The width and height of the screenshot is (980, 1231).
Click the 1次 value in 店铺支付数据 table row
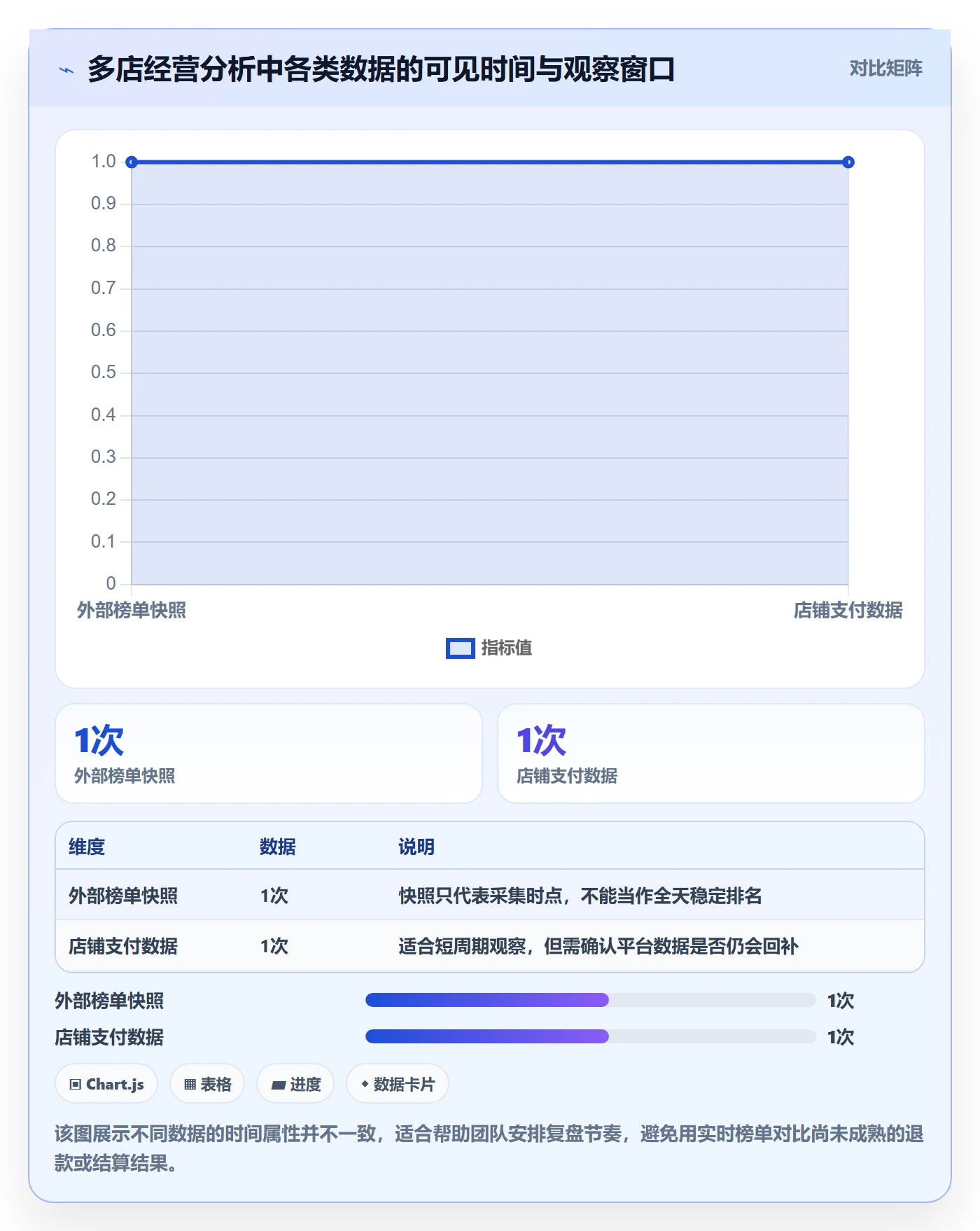pos(274,946)
